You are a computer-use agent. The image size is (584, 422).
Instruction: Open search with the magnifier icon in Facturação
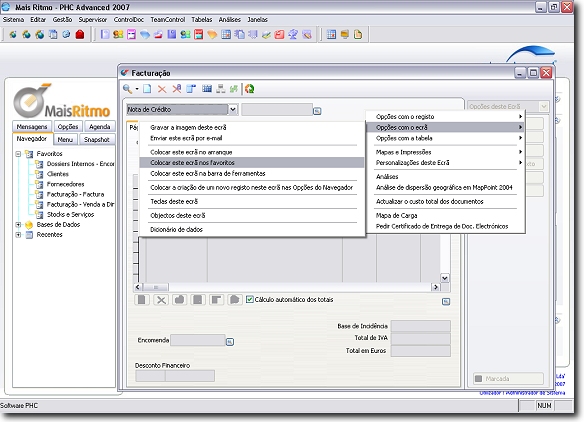pyautogui.click(x=127, y=89)
